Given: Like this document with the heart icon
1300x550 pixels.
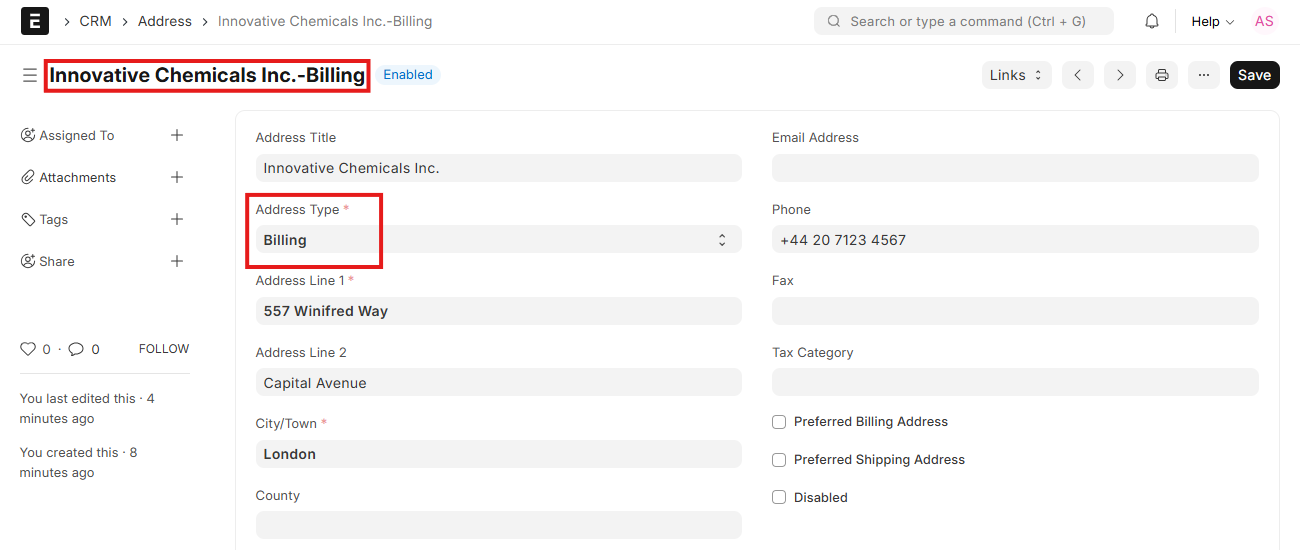Looking at the screenshot, I should (x=28, y=349).
